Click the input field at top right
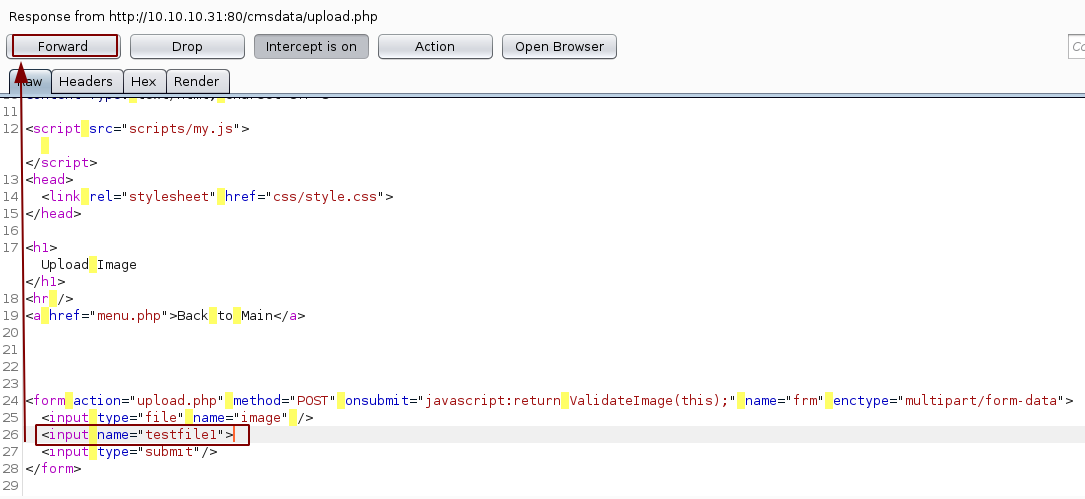 (x=1077, y=46)
